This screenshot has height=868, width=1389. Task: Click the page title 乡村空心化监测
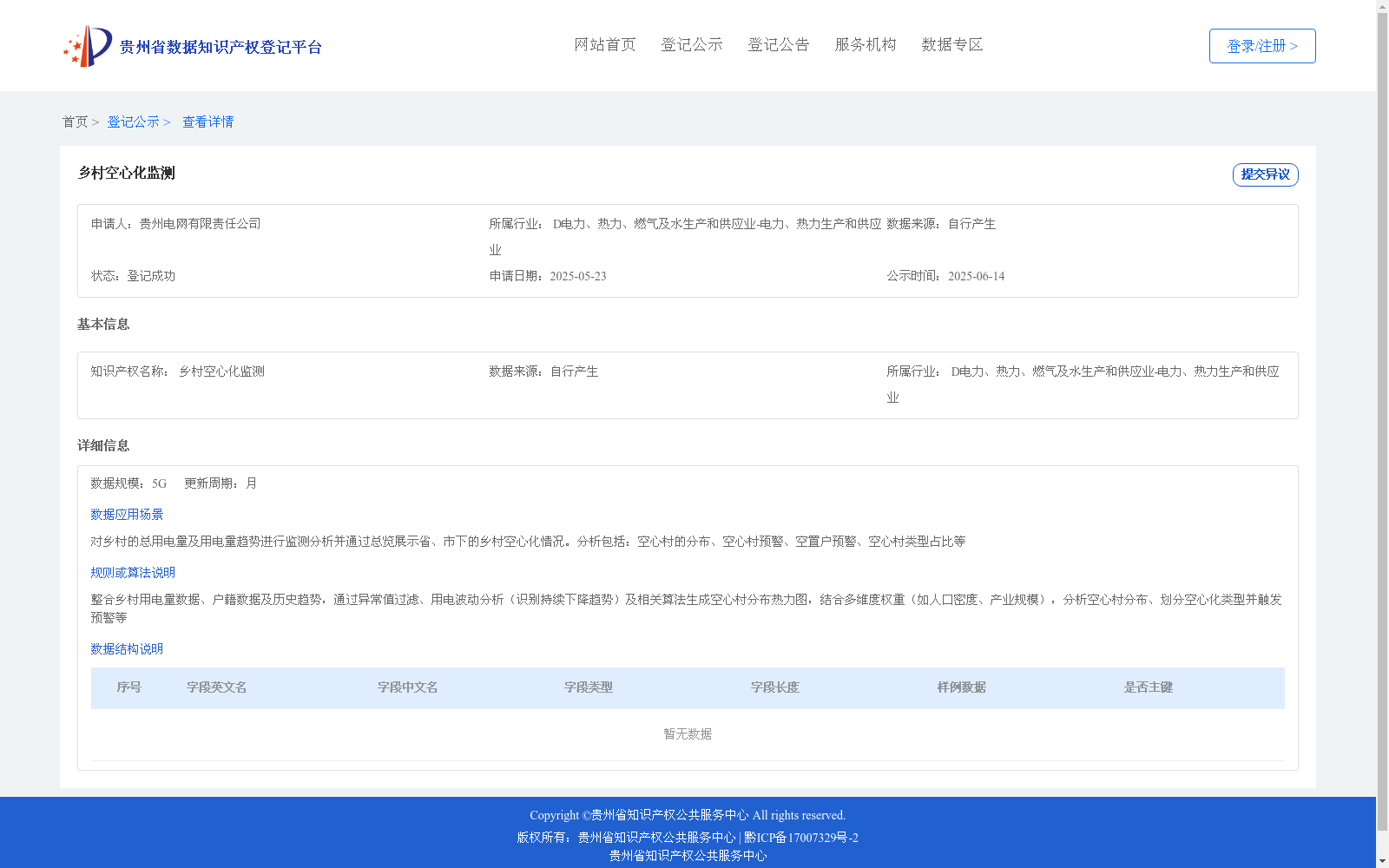[127, 173]
